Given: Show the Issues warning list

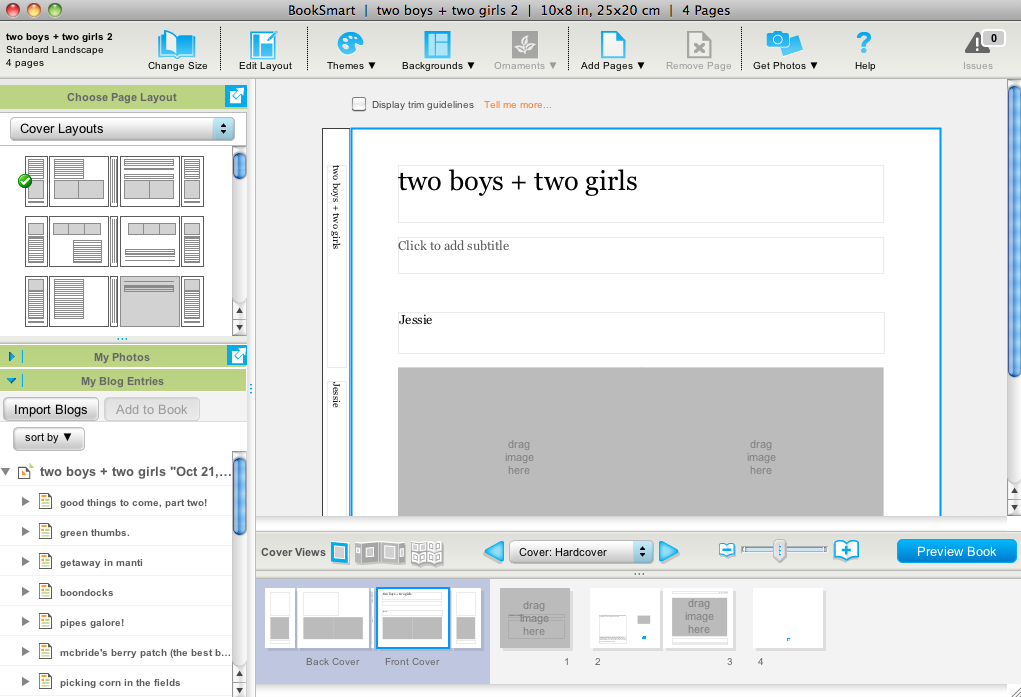Looking at the screenshot, I should pos(981,50).
